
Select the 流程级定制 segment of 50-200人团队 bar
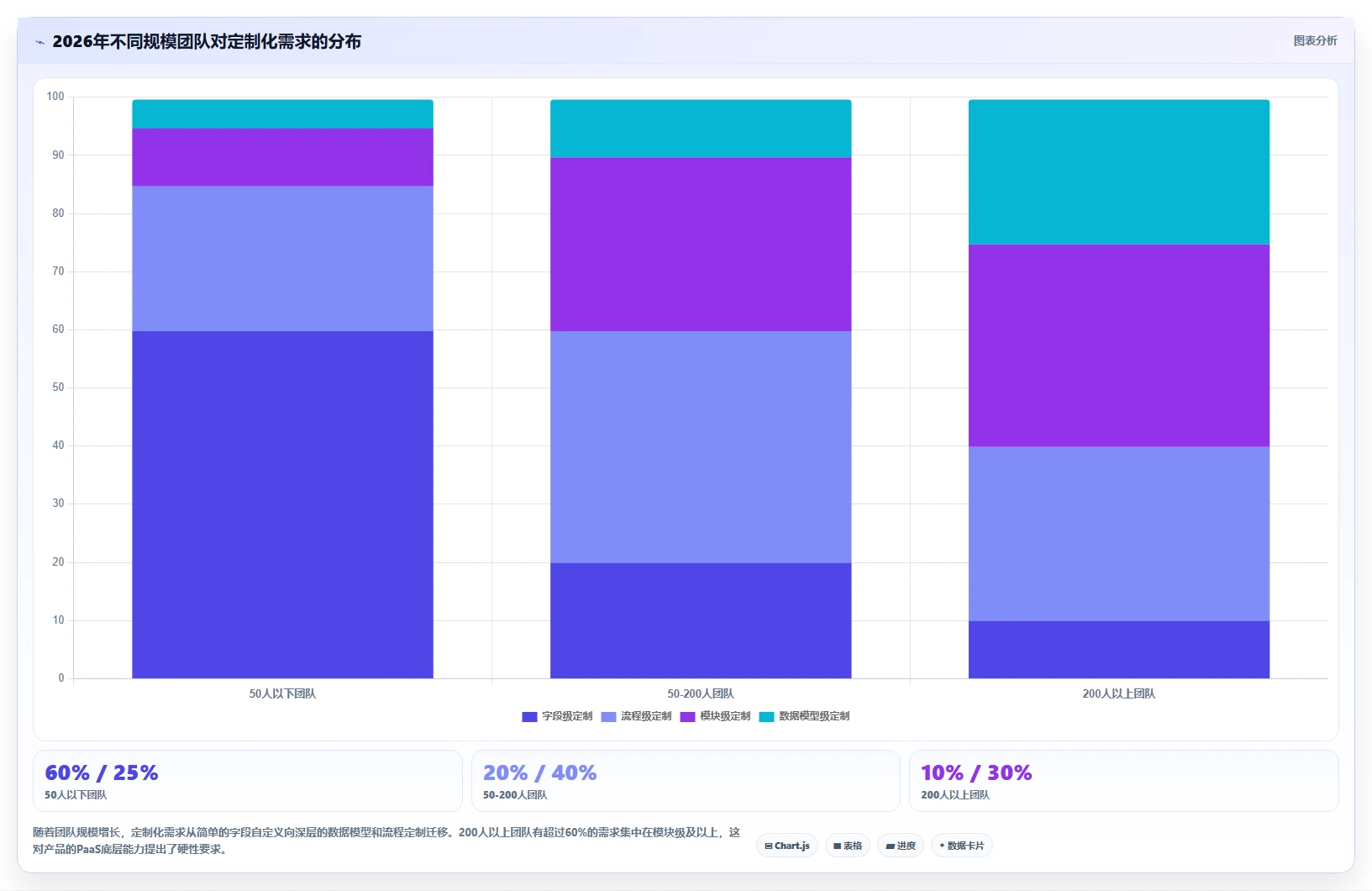tap(701, 446)
